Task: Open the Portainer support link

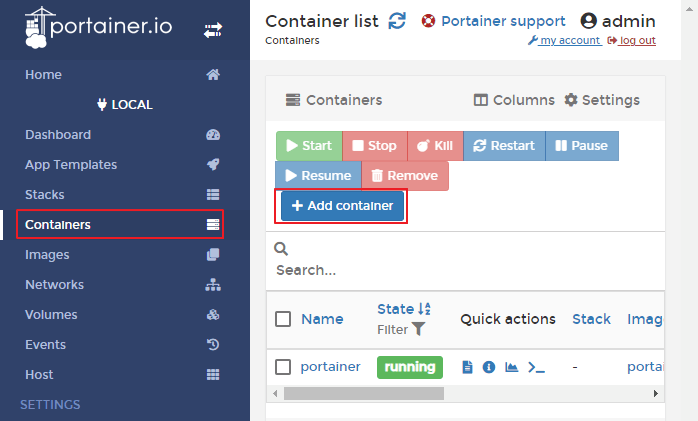Action: click(503, 21)
